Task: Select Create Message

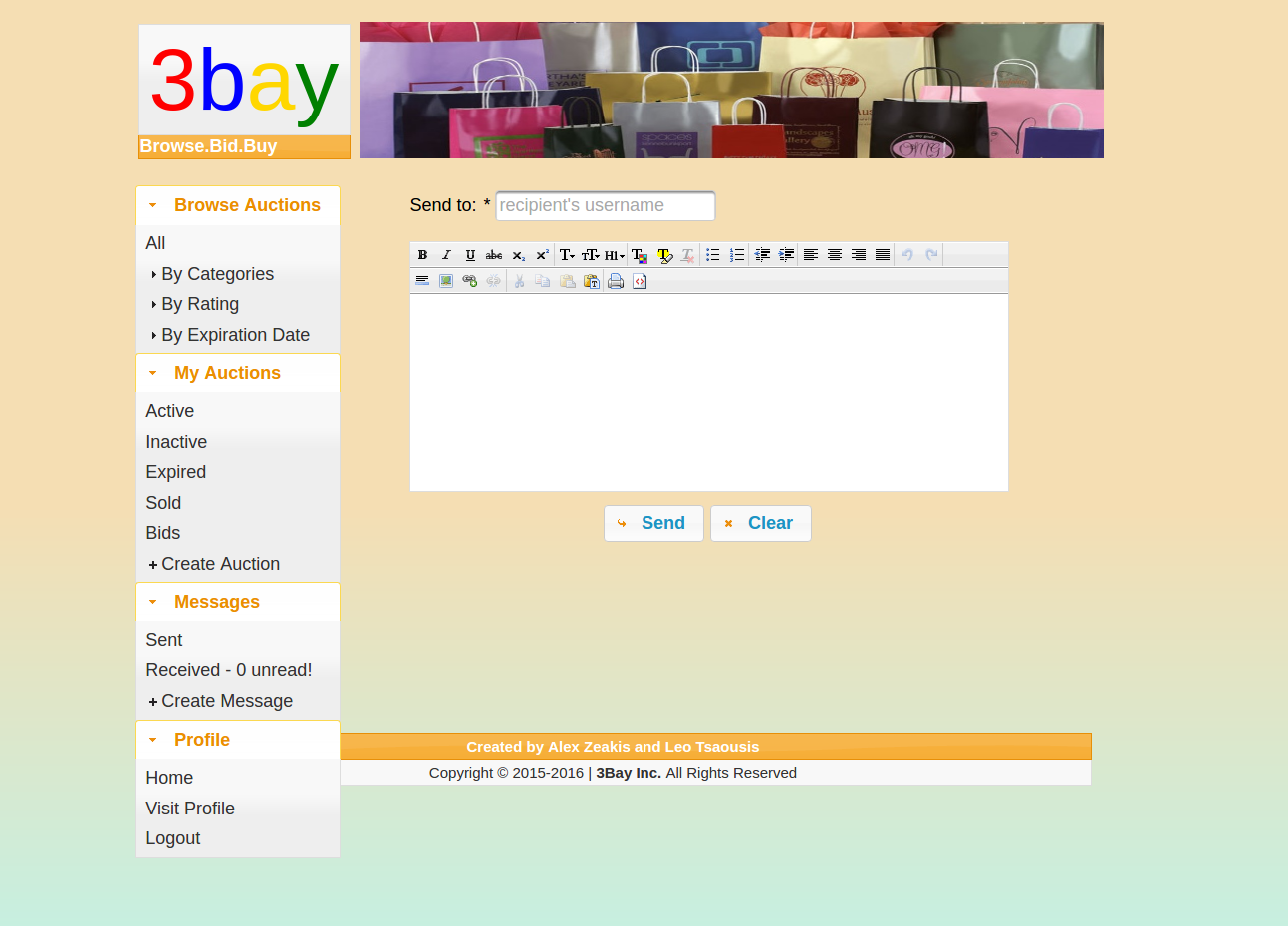Action: click(x=220, y=701)
